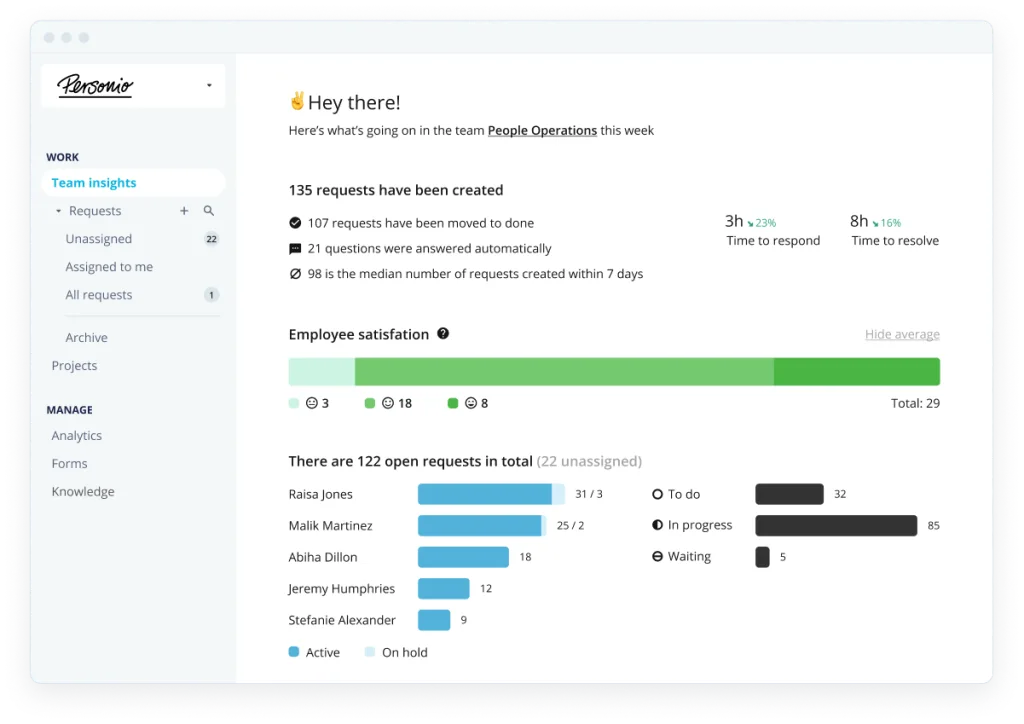Click Malik Martinez requests bar
Viewport: 1024px width, 724px height.
(x=482, y=526)
